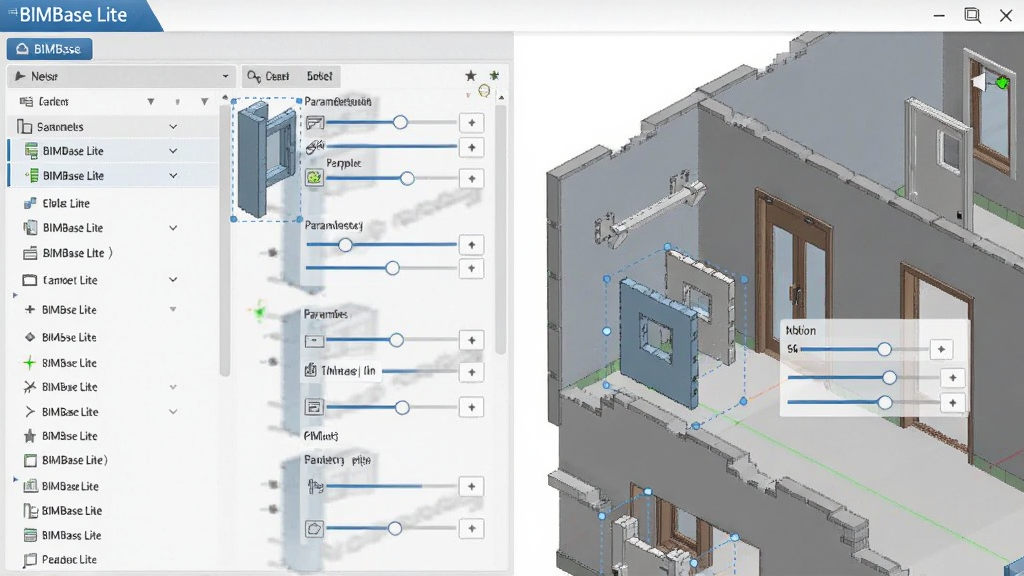The height and width of the screenshot is (576, 1024).
Task: Click the bottom plus button in the Nblion popup
Action: coord(952,403)
